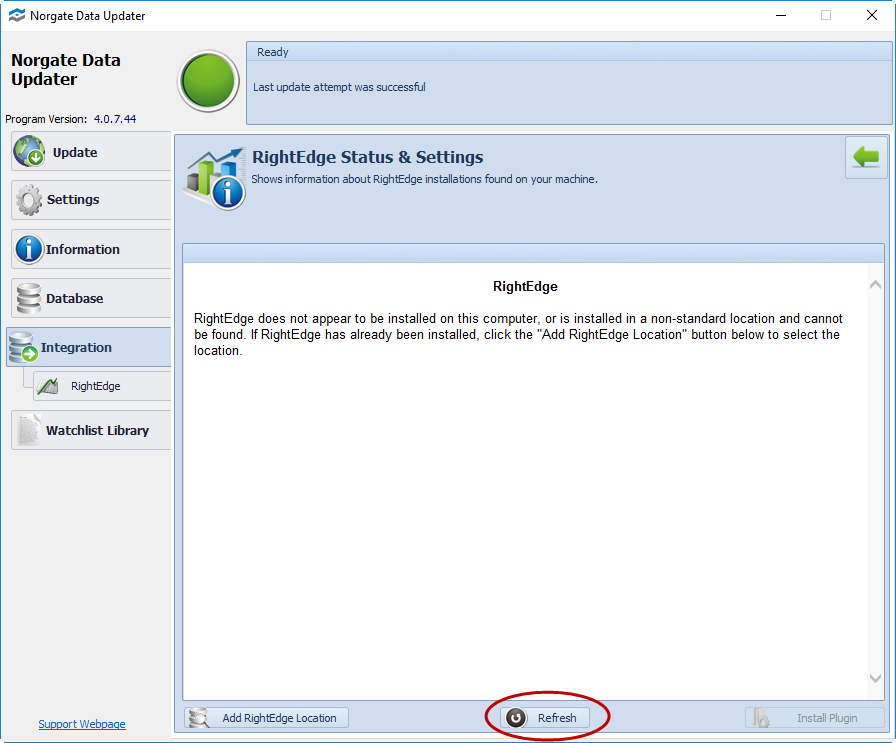The height and width of the screenshot is (743, 896).
Task: Click the Integration green arrow icon
Action: click(x=24, y=348)
